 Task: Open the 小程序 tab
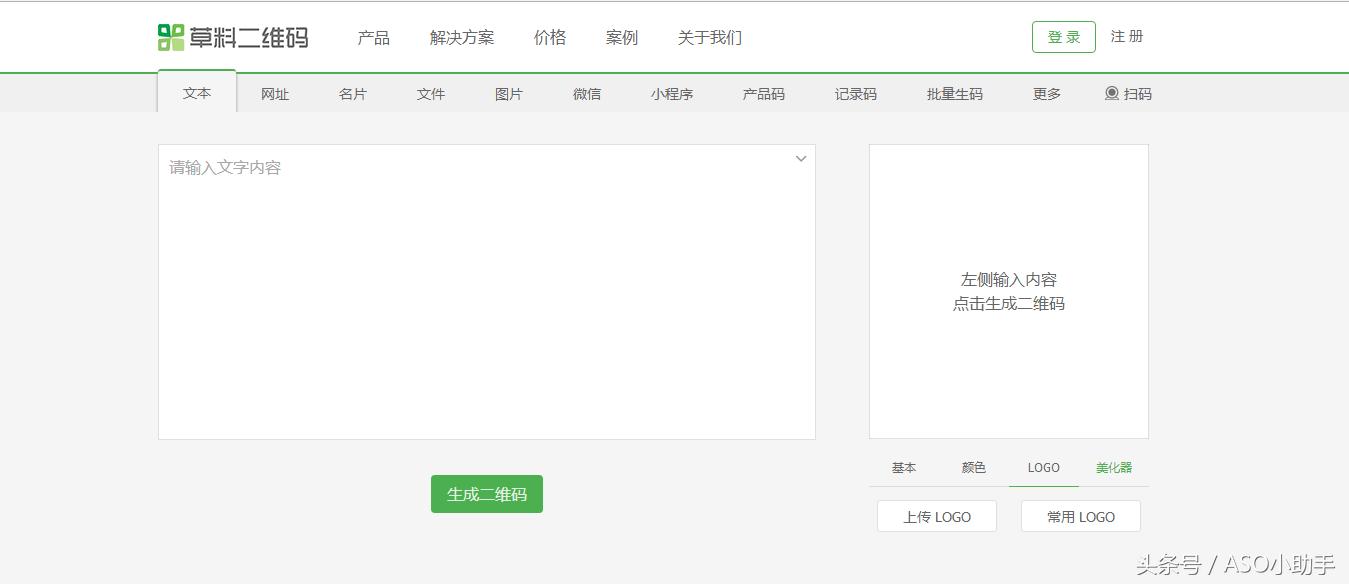(671, 93)
